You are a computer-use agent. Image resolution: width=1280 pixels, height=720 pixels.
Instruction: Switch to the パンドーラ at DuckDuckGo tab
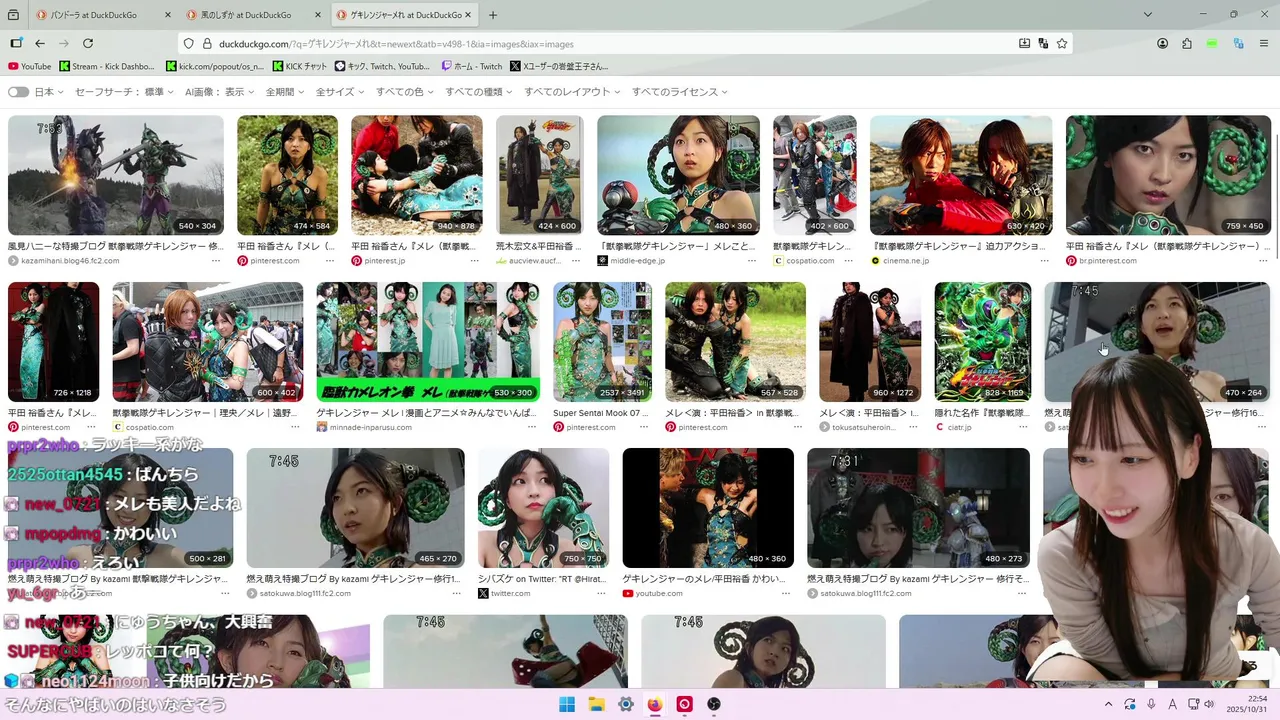100,15
